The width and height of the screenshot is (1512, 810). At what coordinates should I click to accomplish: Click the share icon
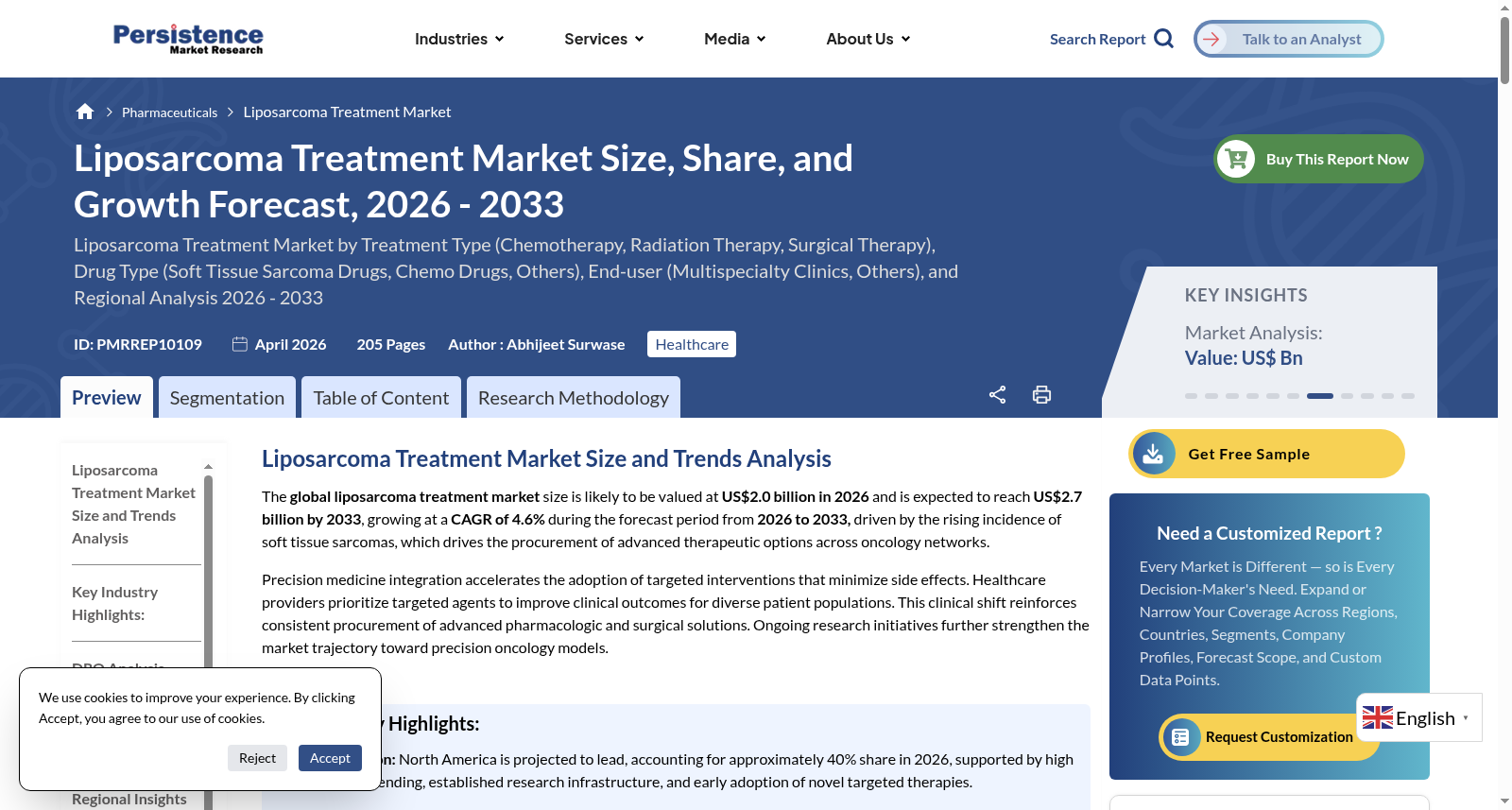[997, 395]
